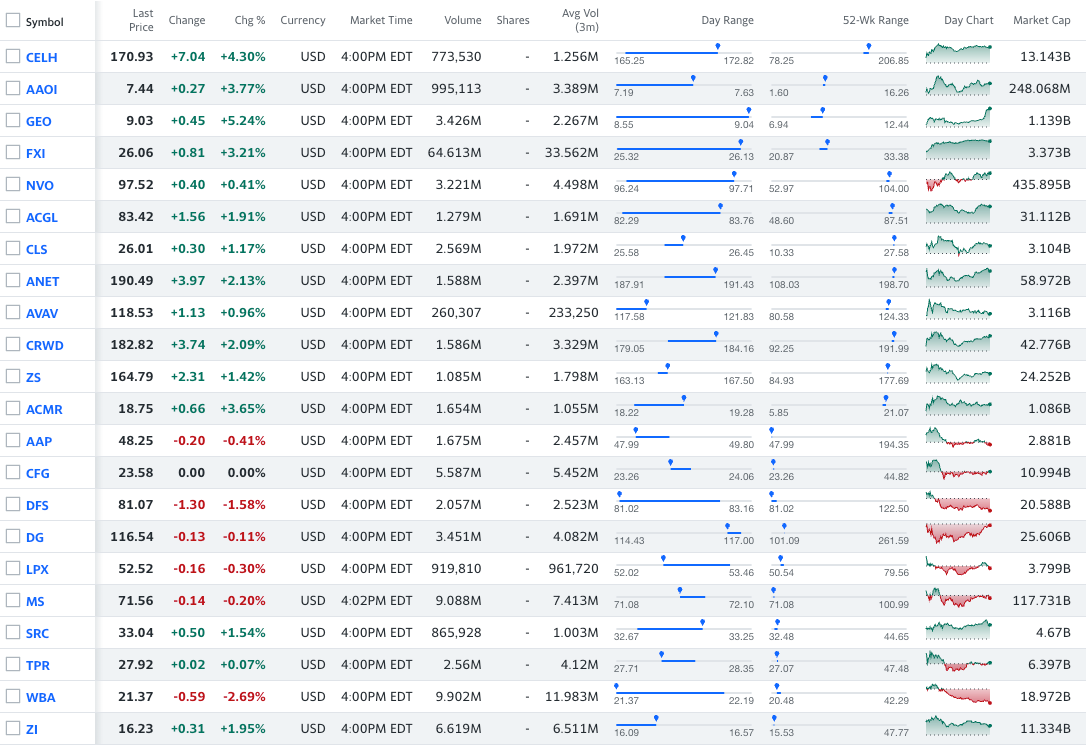This screenshot has width=1086, height=755.
Task: Check the NVO row checkbox
Action: point(12,184)
